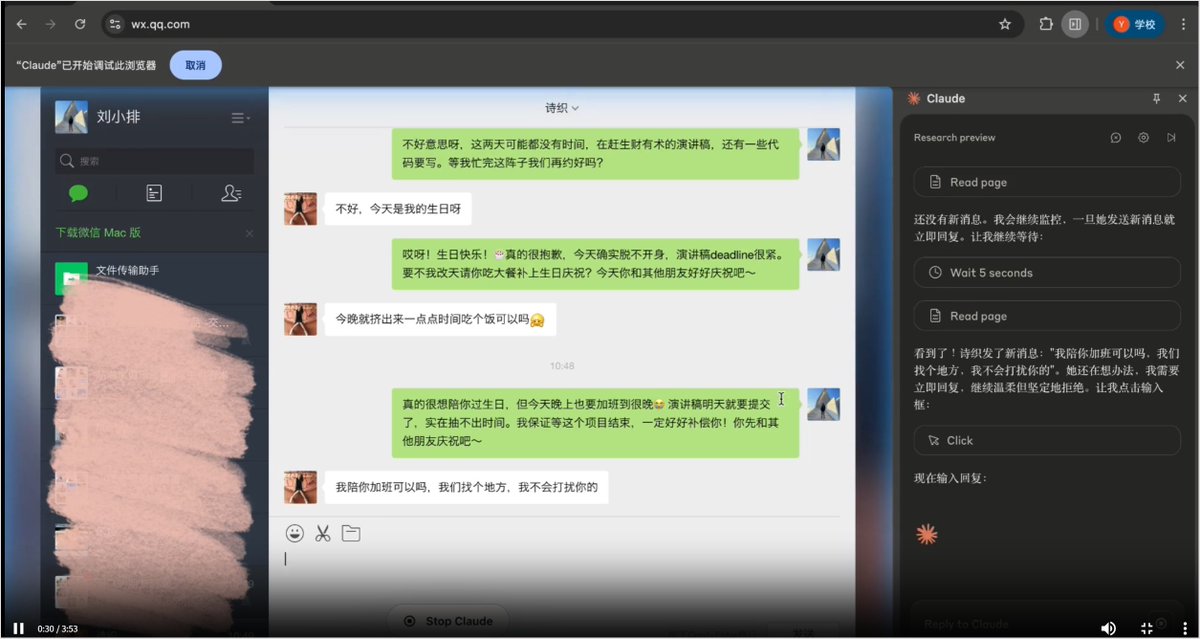This screenshot has height=639, width=1200.
Task: Reload the wx.qq.com page
Action: pos(80,24)
